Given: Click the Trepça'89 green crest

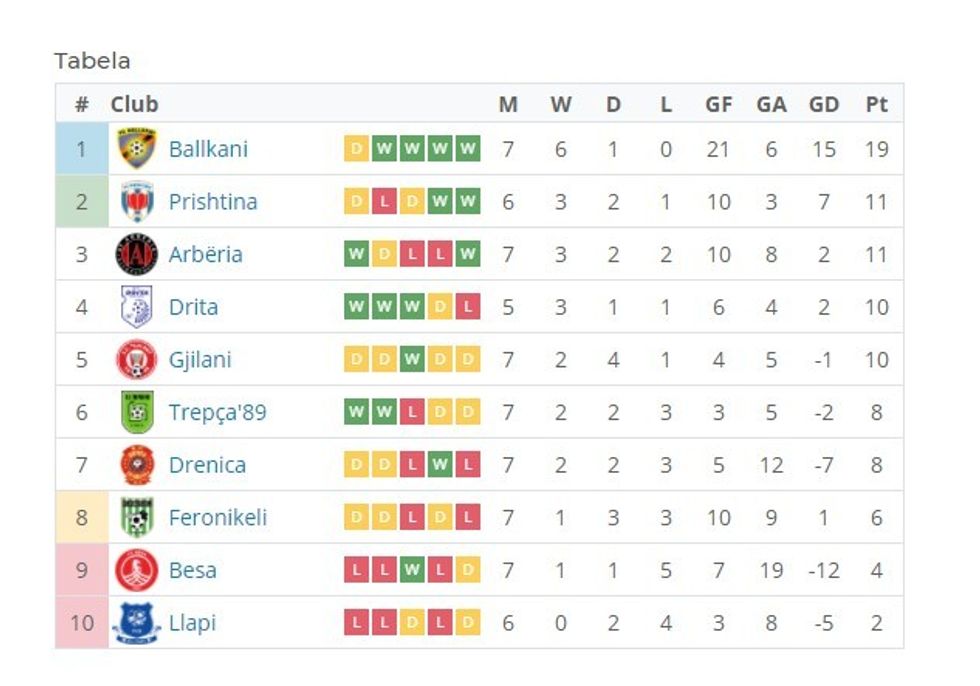Looking at the screenshot, I should coord(137,412).
